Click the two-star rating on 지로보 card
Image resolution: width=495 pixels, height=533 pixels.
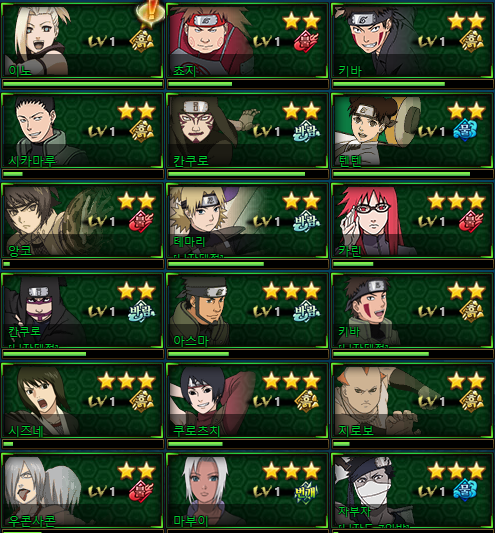[x=466, y=381]
